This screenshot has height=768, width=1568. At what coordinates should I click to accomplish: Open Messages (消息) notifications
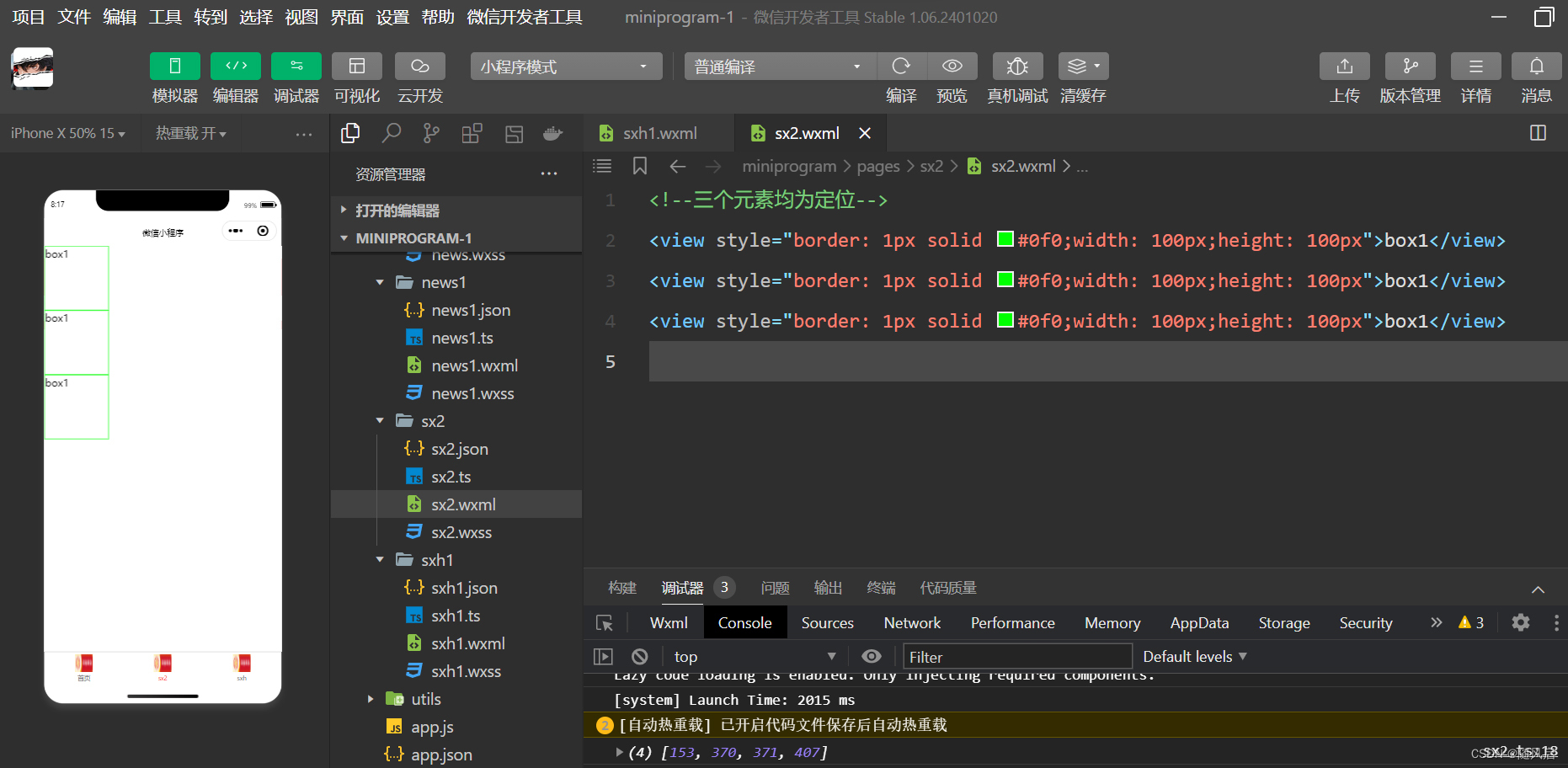(x=1537, y=67)
